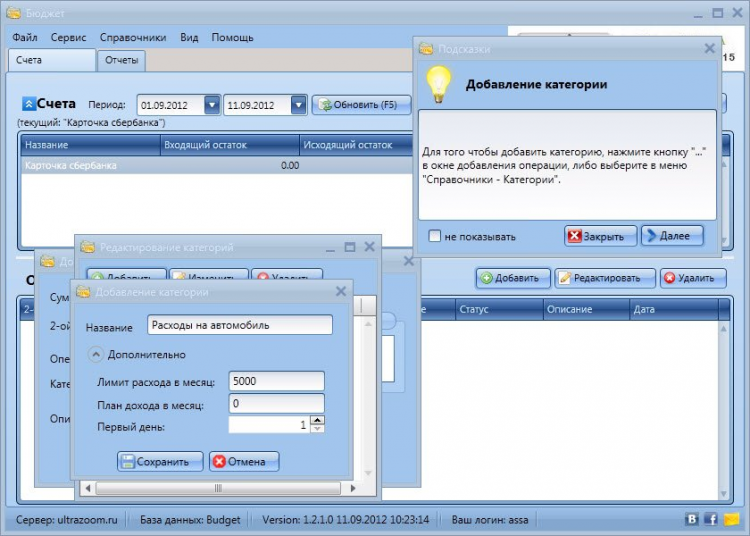Click Удалить in Редактирование категорий window
This screenshot has width=750, height=536.
[x=287, y=275]
